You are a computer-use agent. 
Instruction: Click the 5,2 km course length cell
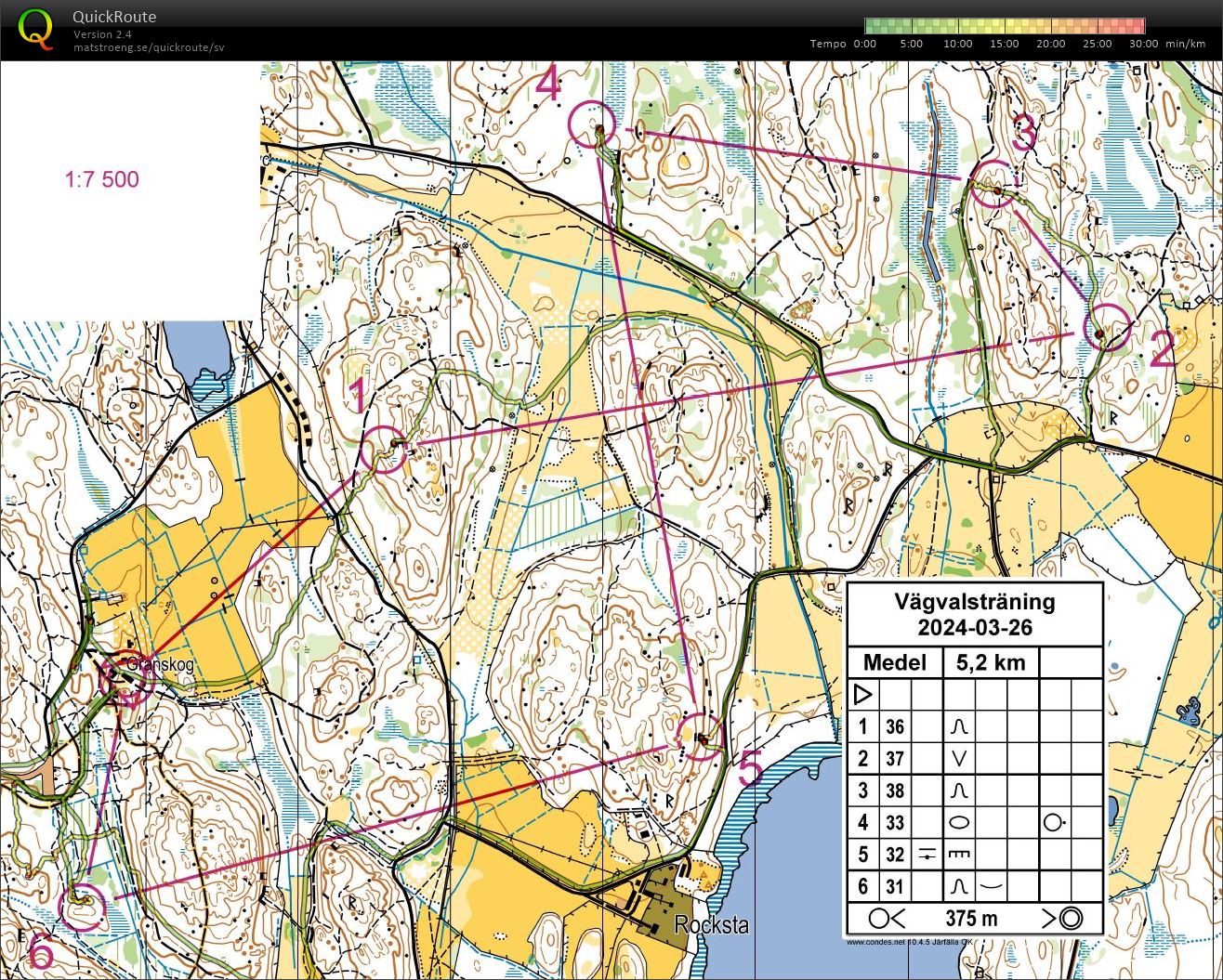(992, 662)
